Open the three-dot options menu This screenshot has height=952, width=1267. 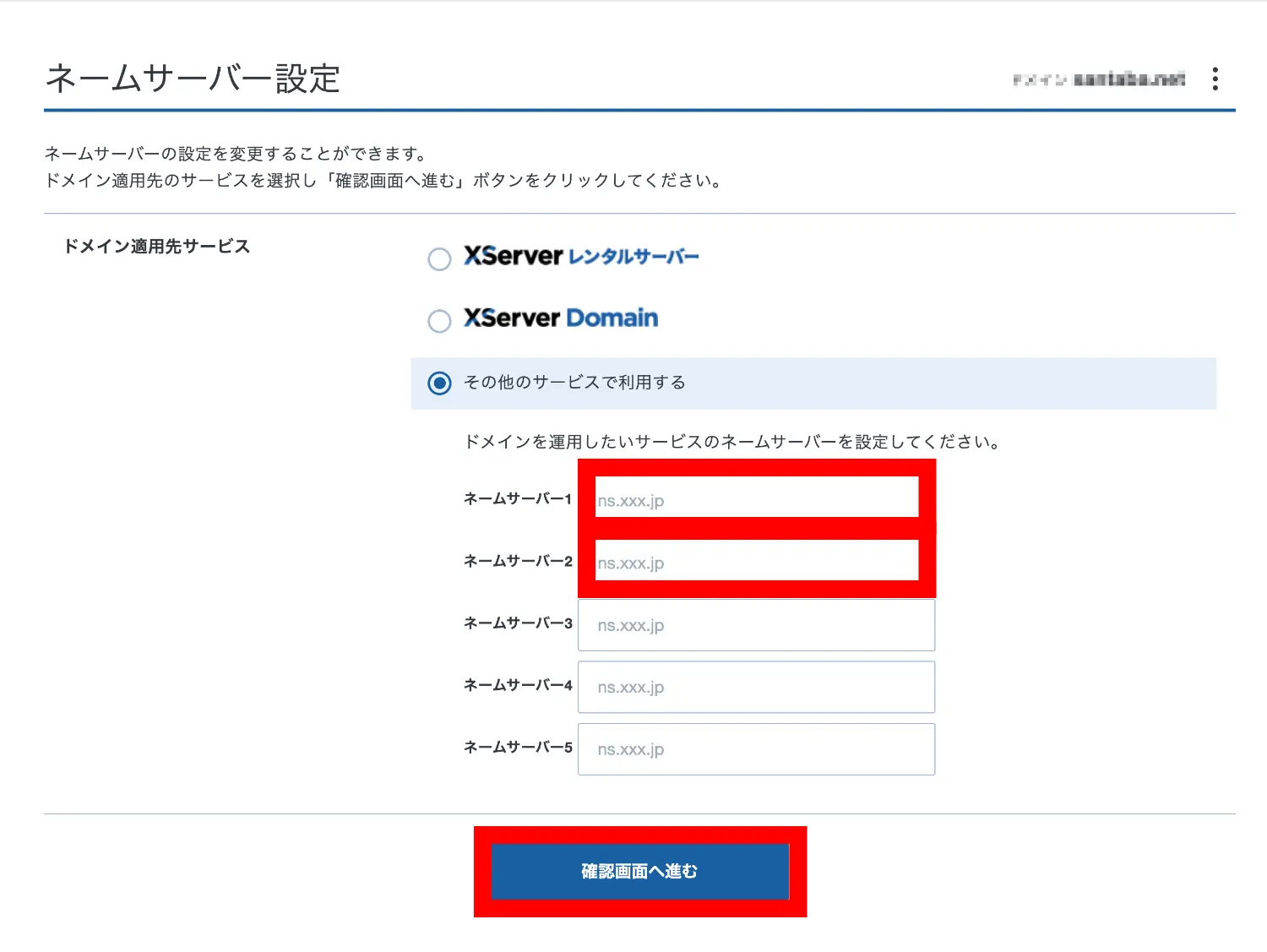point(1215,79)
